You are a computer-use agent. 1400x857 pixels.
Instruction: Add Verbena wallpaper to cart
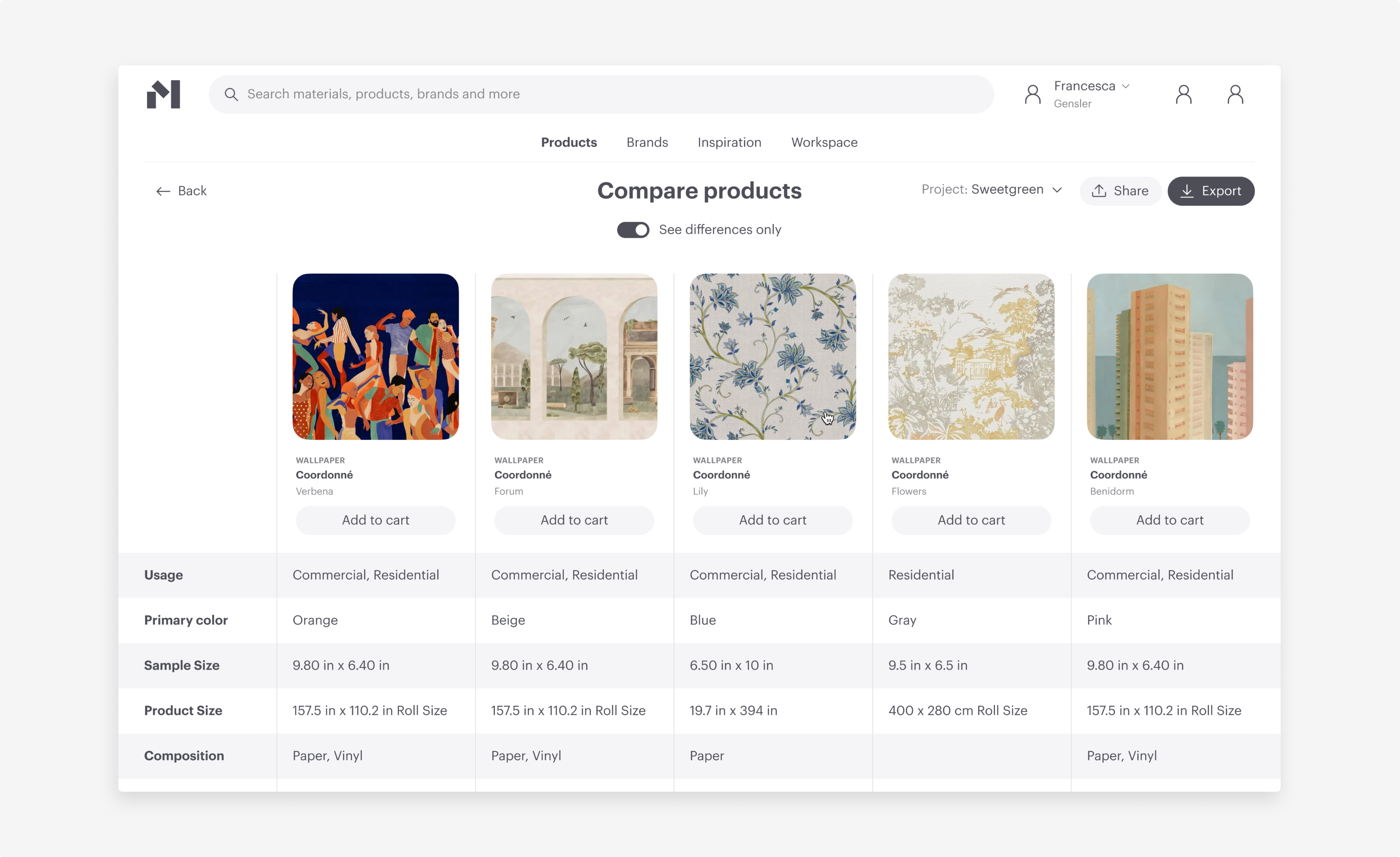click(376, 520)
